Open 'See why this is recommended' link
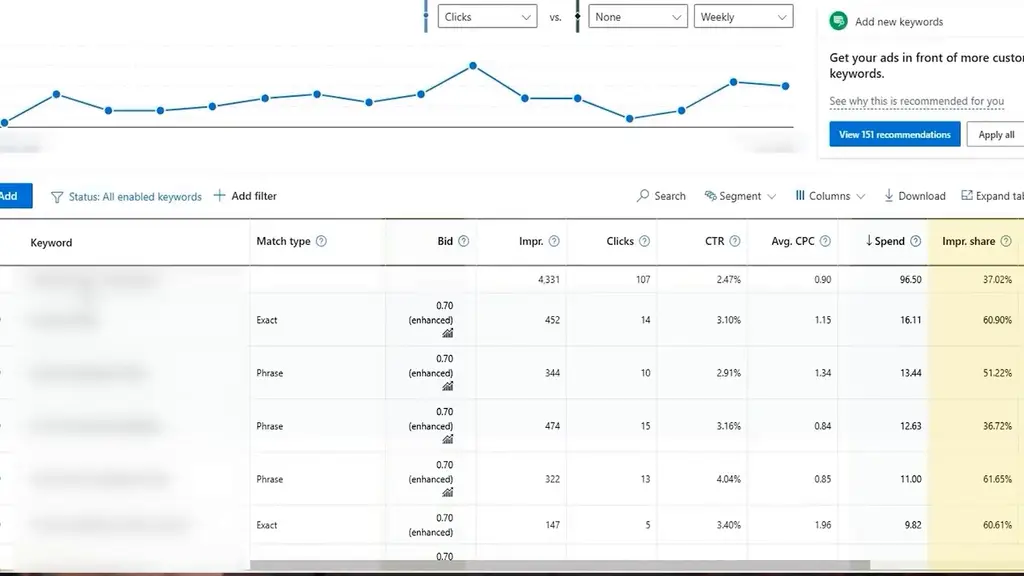1024x576 pixels. 916,101
